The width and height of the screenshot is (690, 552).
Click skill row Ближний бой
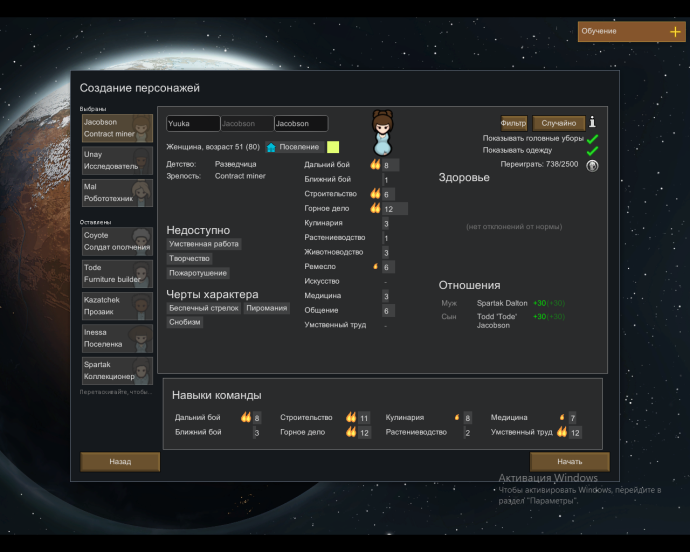[x=348, y=180]
